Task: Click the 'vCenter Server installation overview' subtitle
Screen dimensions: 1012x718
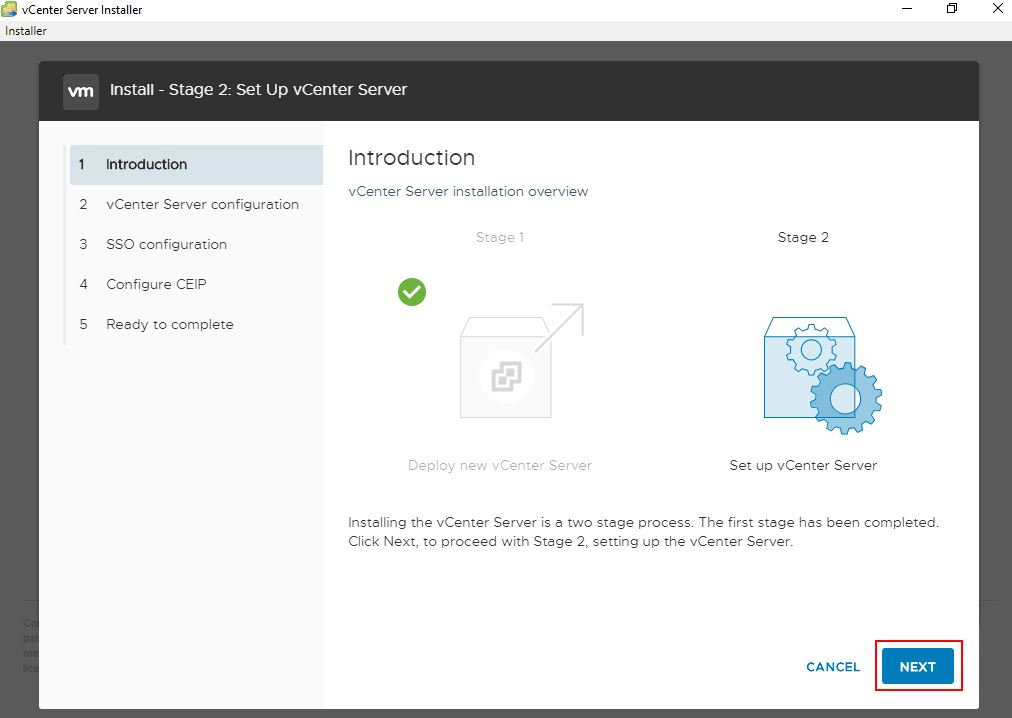Action: 468,191
